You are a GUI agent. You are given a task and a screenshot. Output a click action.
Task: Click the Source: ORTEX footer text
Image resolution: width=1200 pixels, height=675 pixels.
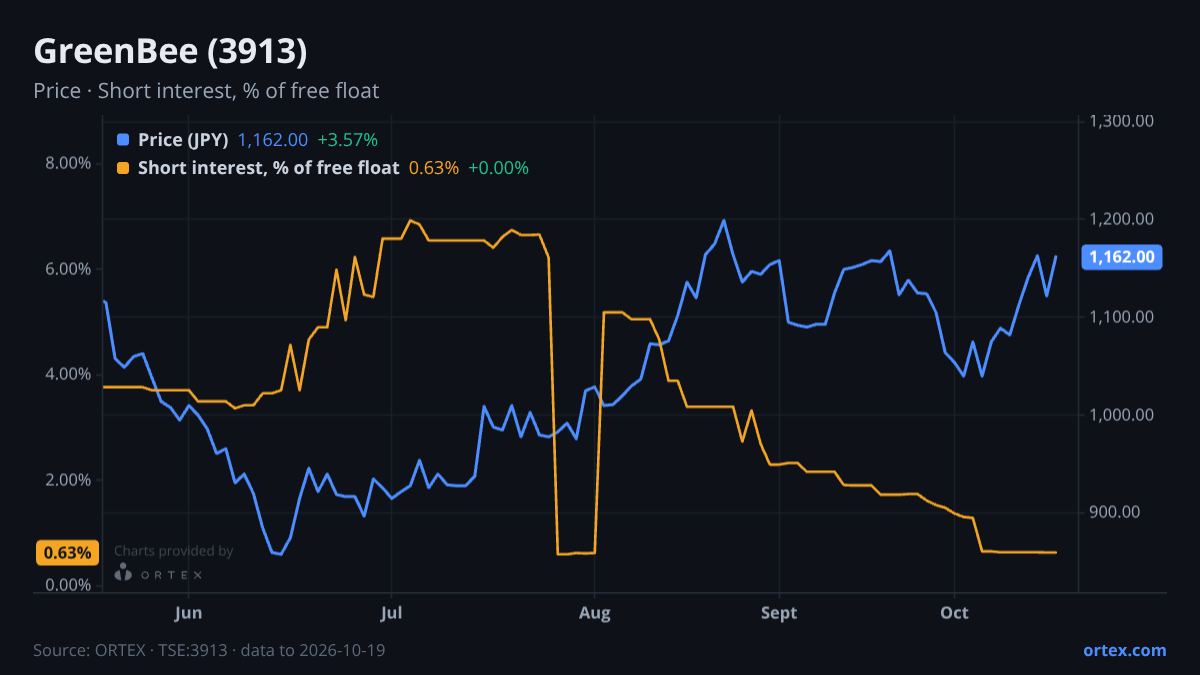[209, 650]
